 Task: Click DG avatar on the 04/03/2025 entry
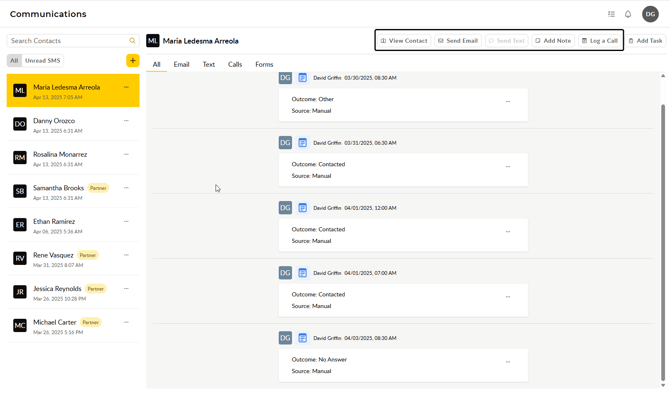click(285, 338)
